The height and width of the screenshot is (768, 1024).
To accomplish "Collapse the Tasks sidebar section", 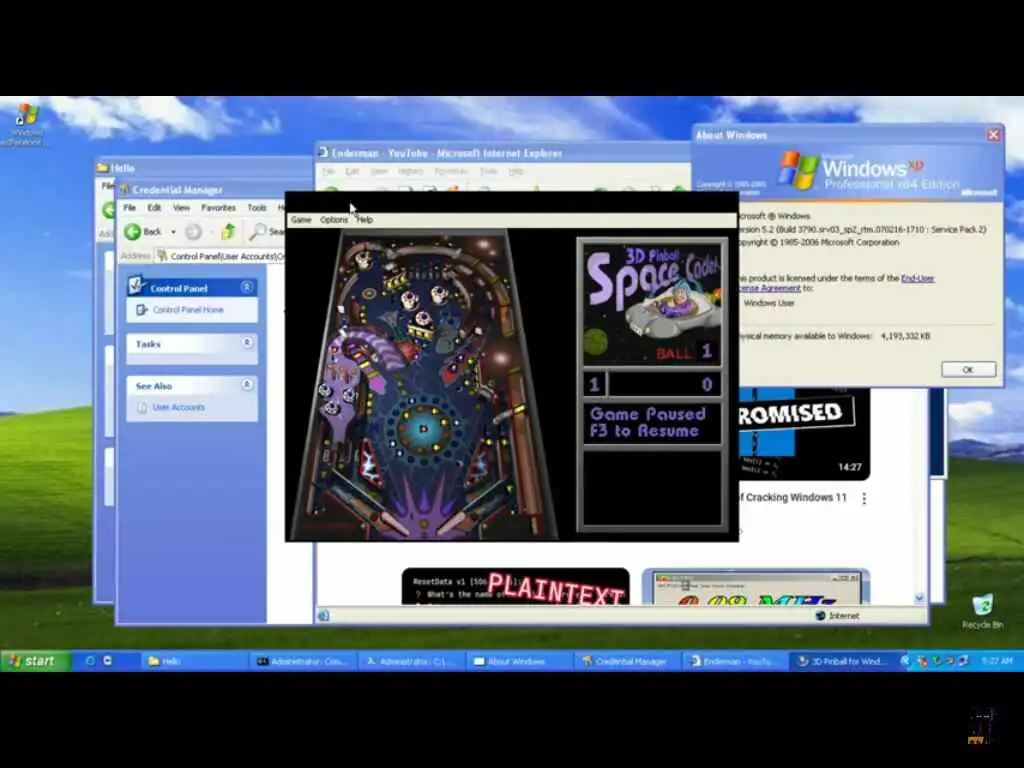I will [247, 343].
